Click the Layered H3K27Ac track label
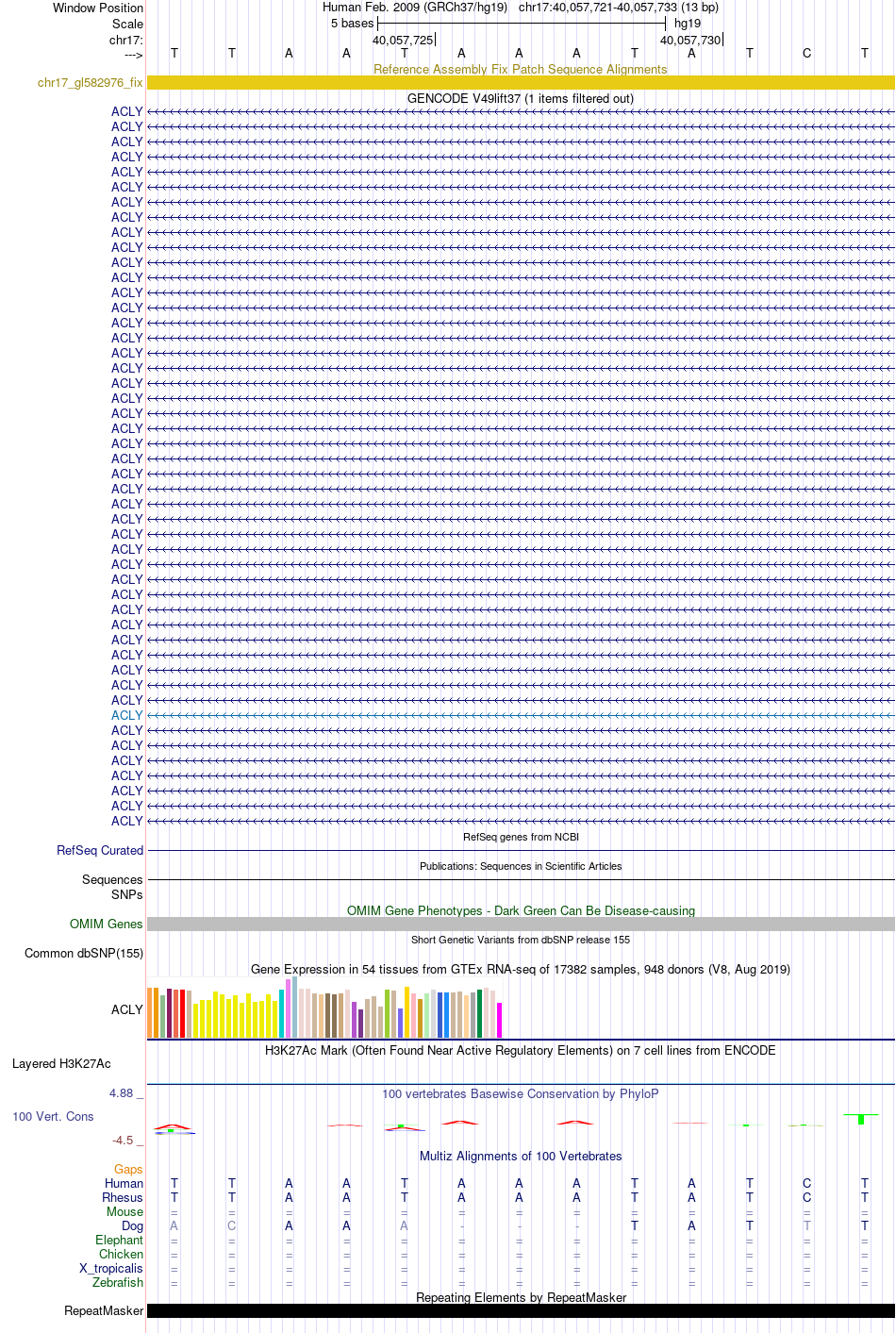This screenshot has height=1333, width=896. (61, 1063)
